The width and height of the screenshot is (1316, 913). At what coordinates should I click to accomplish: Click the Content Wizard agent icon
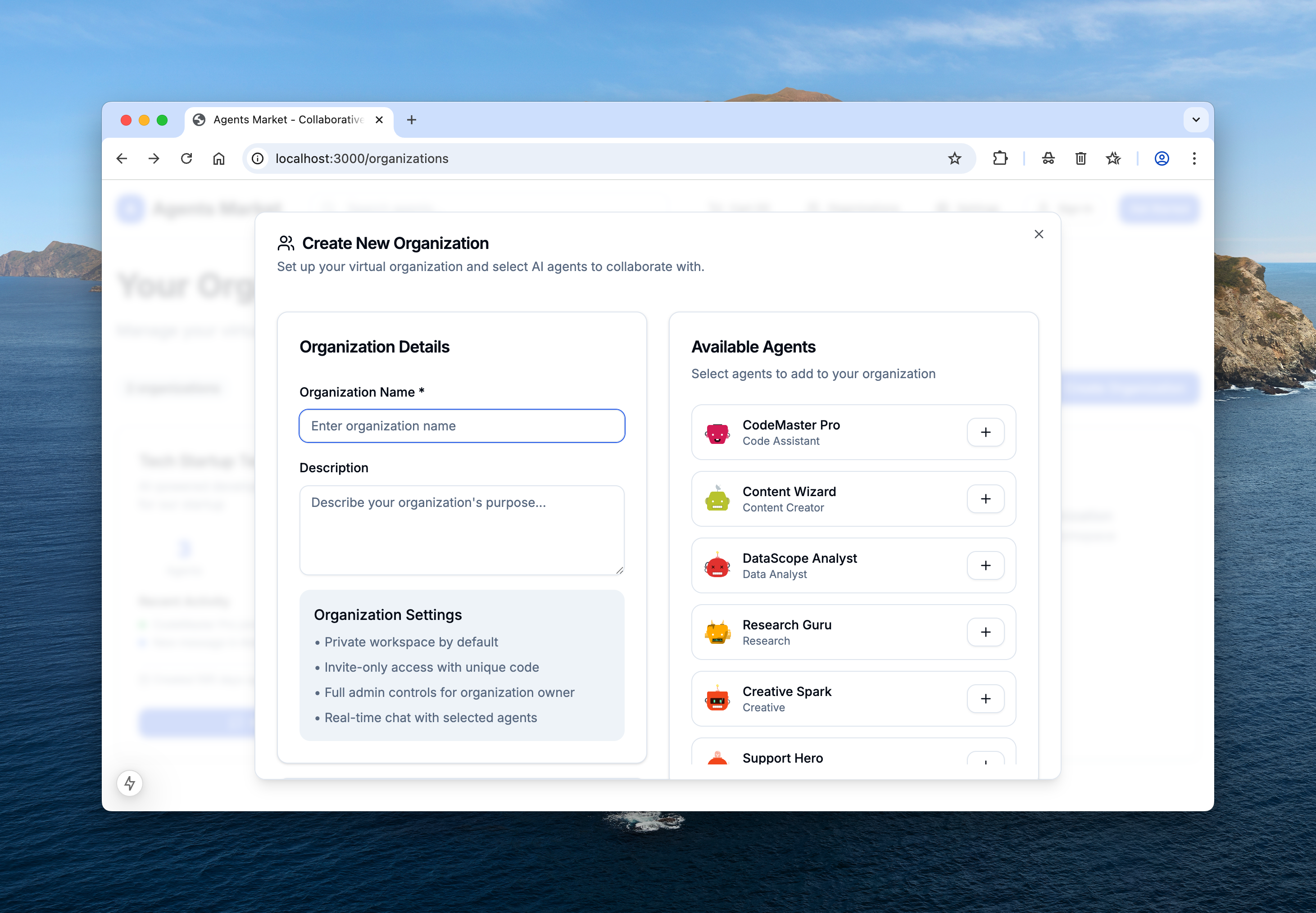pyautogui.click(x=717, y=499)
